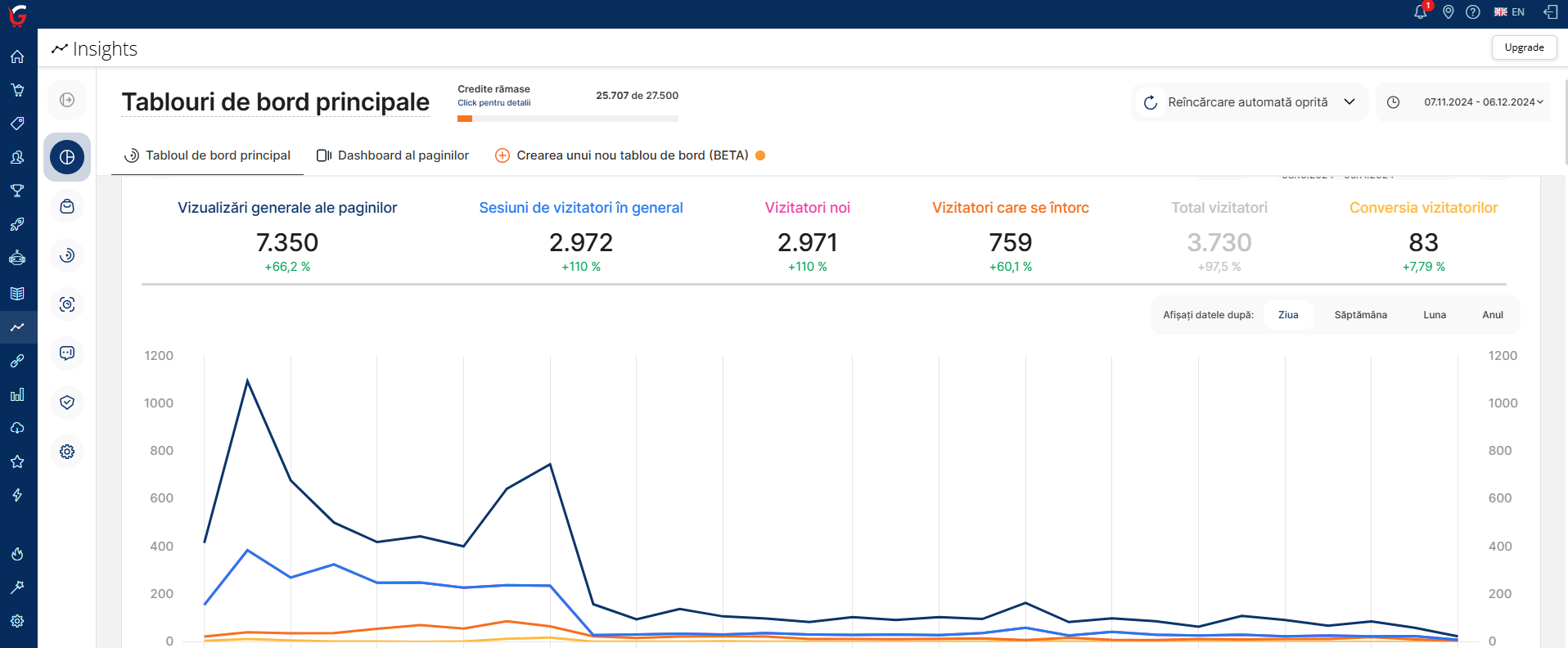
Task: Open Crearea unui nou tablou de bord (BETA)
Action: (x=630, y=155)
